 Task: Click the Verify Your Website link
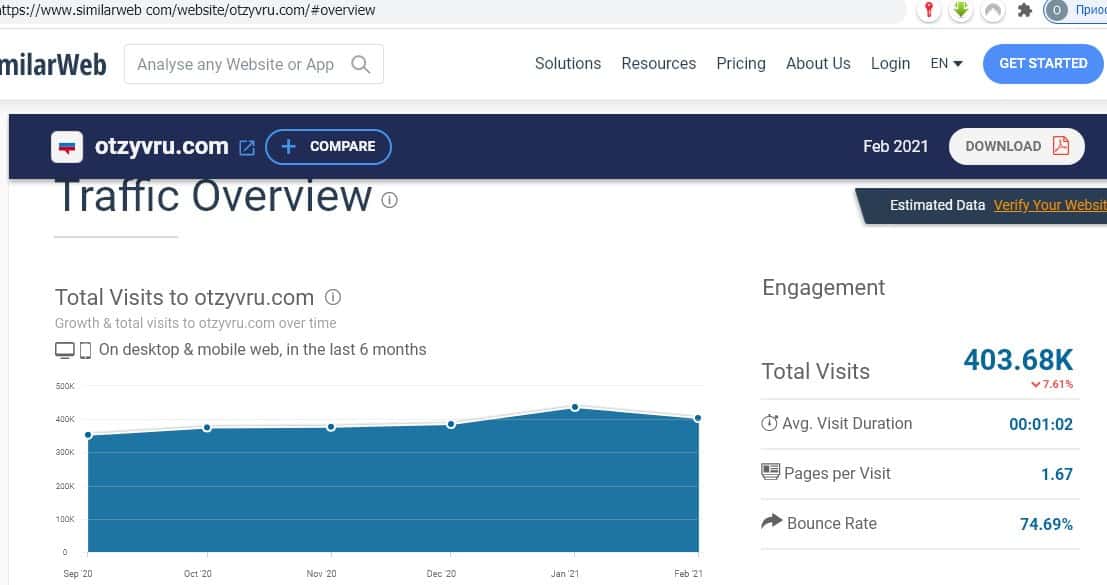[1050, 205]
